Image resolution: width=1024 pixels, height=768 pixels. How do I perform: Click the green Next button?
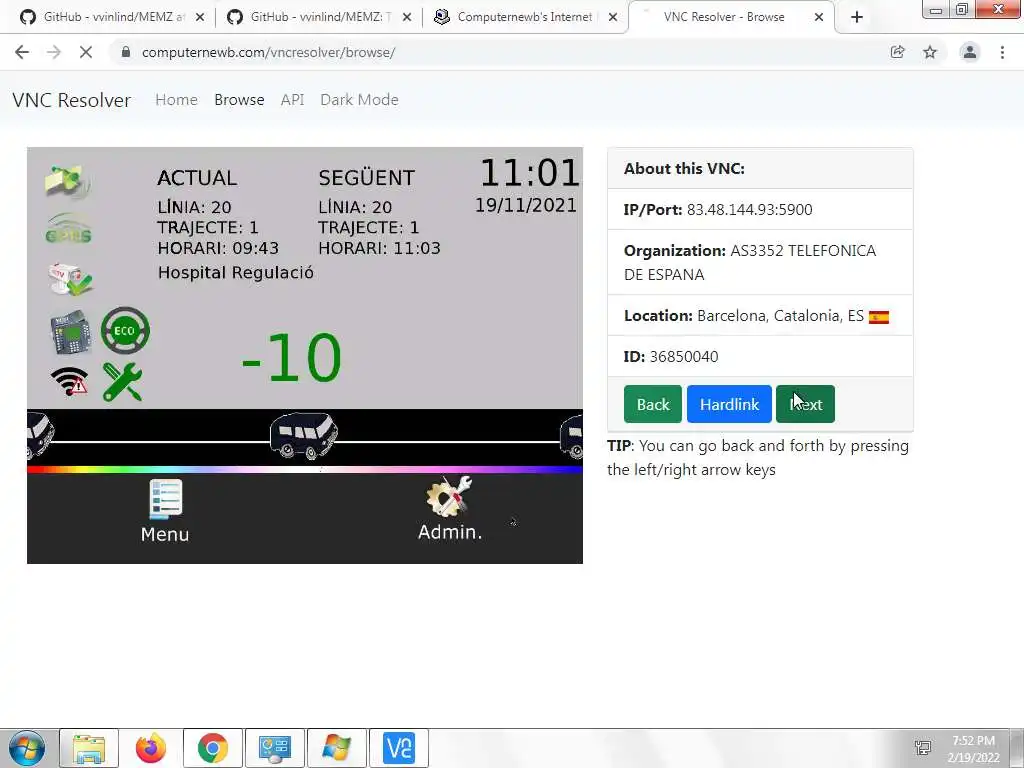click(805, 404)
